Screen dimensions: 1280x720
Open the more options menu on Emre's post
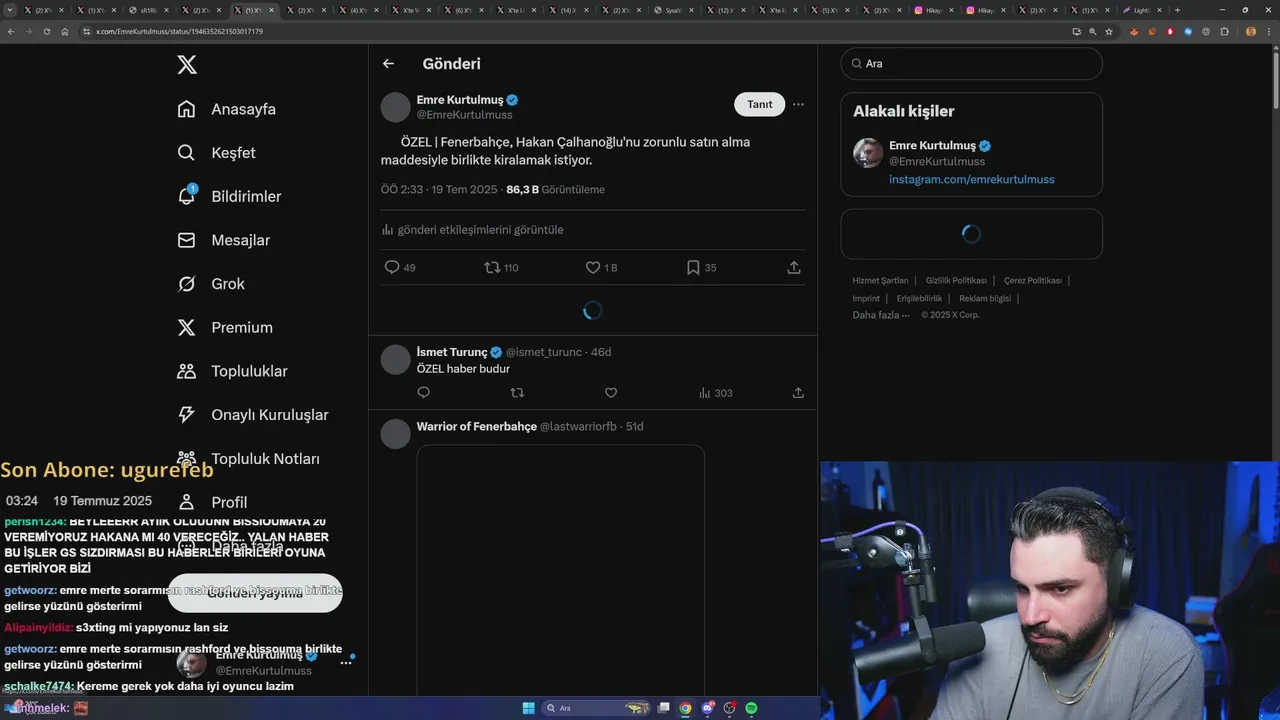point(798,104)
